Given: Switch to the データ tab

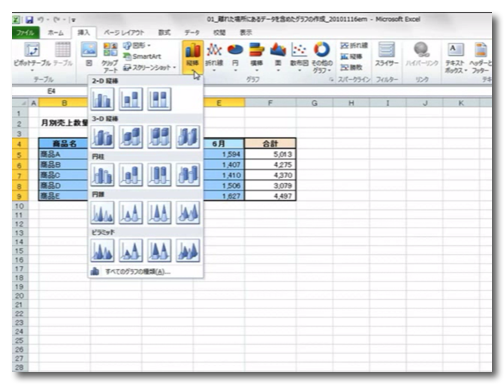Looking at the screenshot, I should tap(192, 33).
